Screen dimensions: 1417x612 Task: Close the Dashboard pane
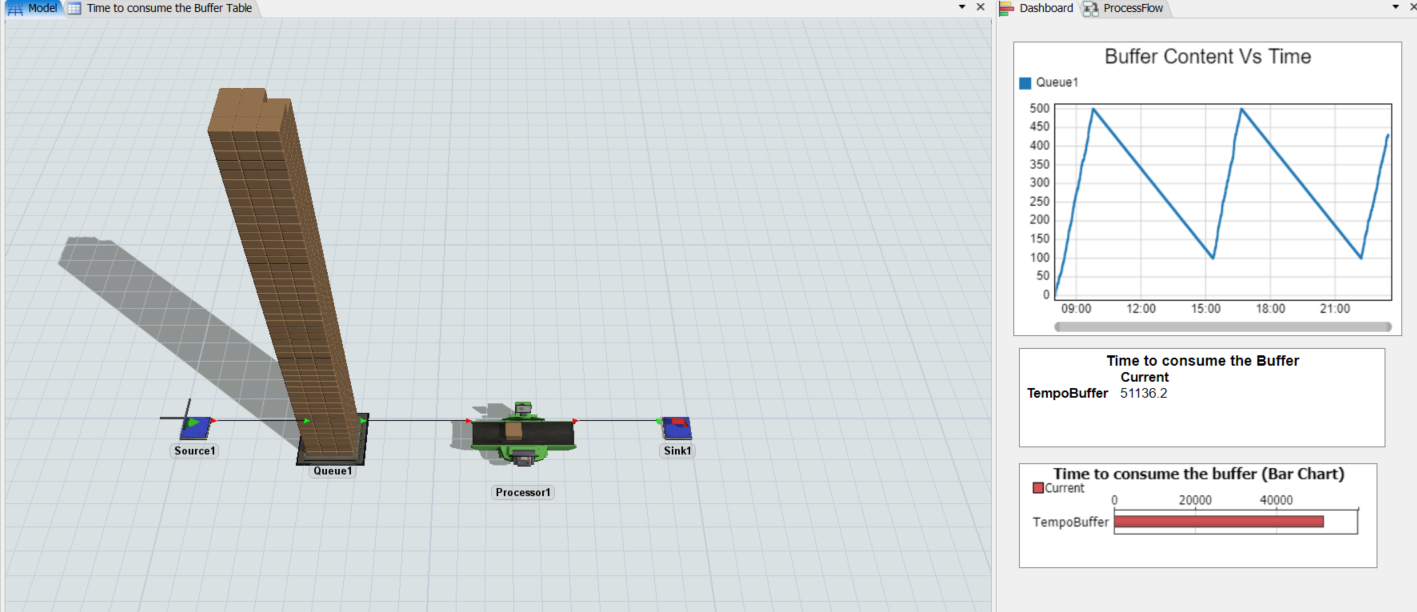coord(1413,7)
